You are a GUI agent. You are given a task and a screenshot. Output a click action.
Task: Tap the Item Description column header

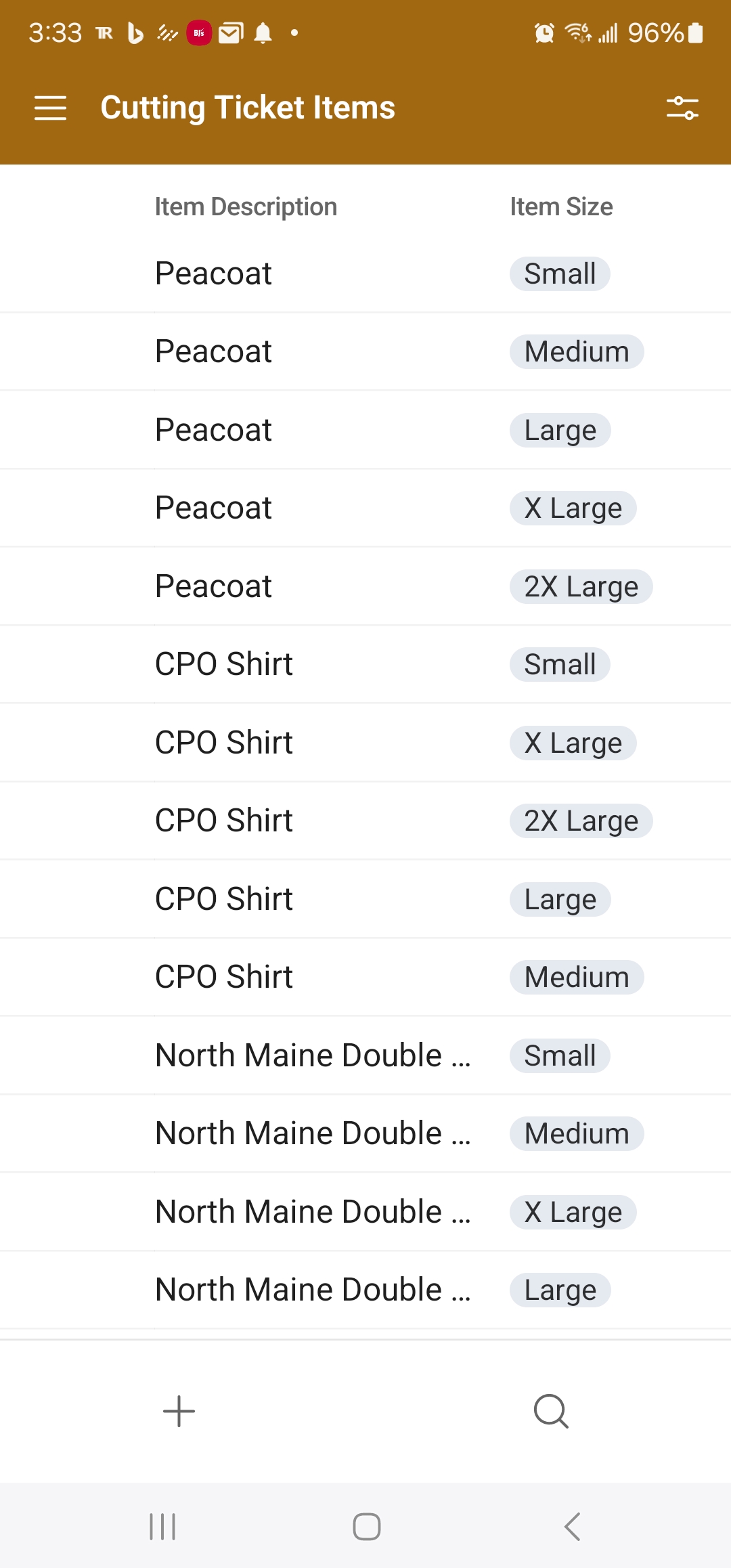tap(246, 206)
